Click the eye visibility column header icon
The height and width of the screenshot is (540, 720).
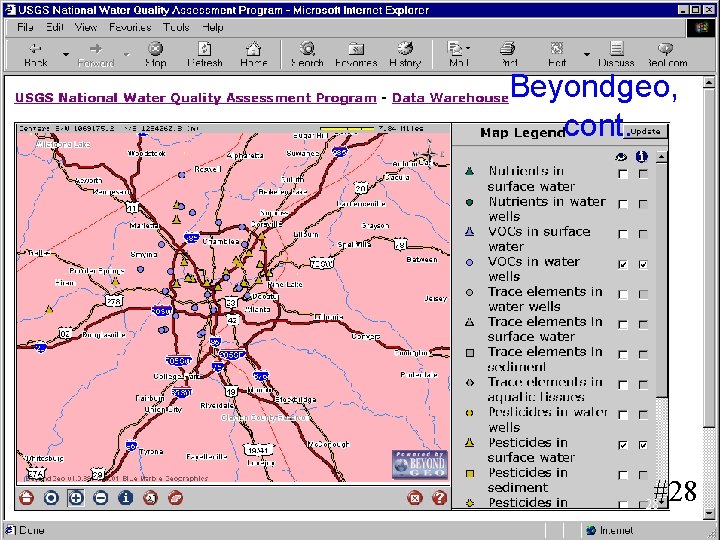(621, 157)
